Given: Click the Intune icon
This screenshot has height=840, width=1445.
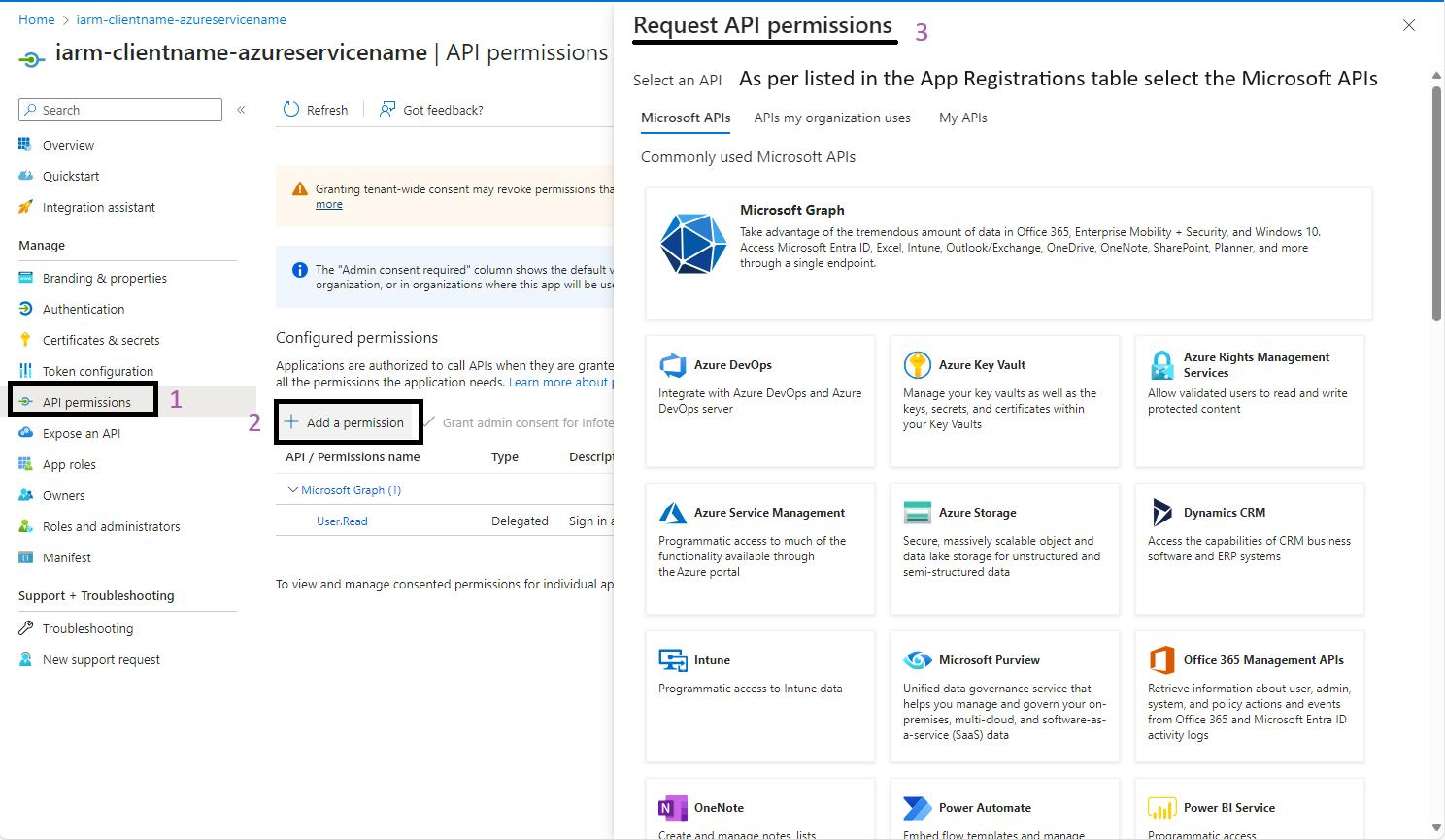Looking at the screenshot, I should (673, 660).
